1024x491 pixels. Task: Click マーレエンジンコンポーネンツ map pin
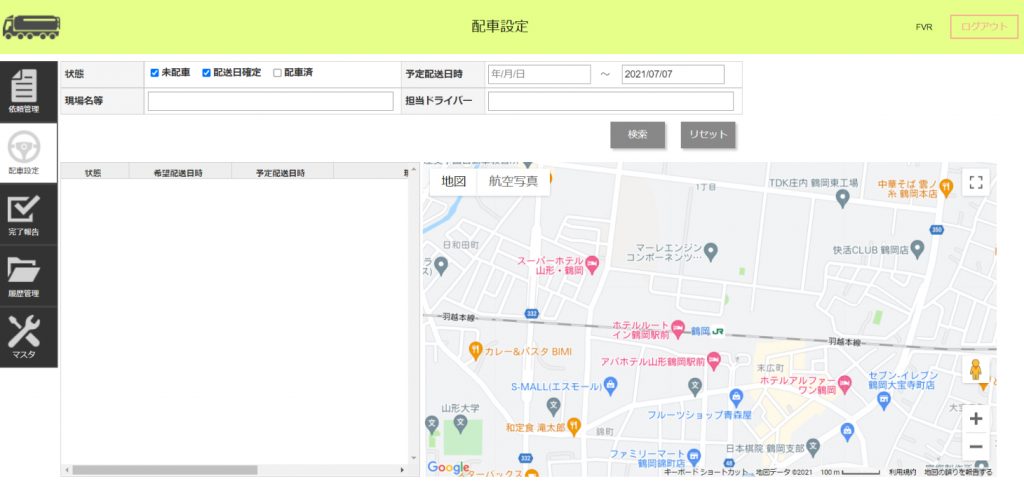pyautogui.click(x=711, y=250)
